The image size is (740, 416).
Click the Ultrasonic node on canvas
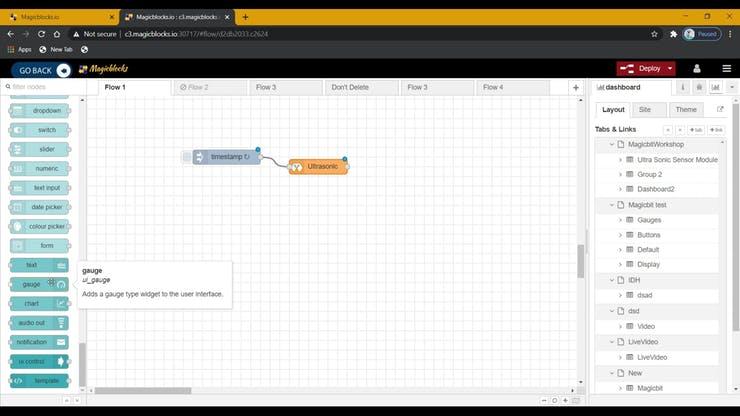click(319, 167)
